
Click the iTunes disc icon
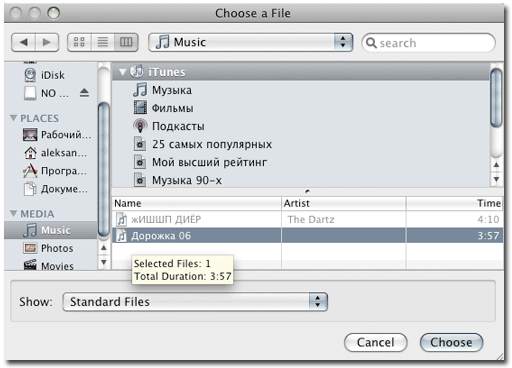(x=137, y=71)
